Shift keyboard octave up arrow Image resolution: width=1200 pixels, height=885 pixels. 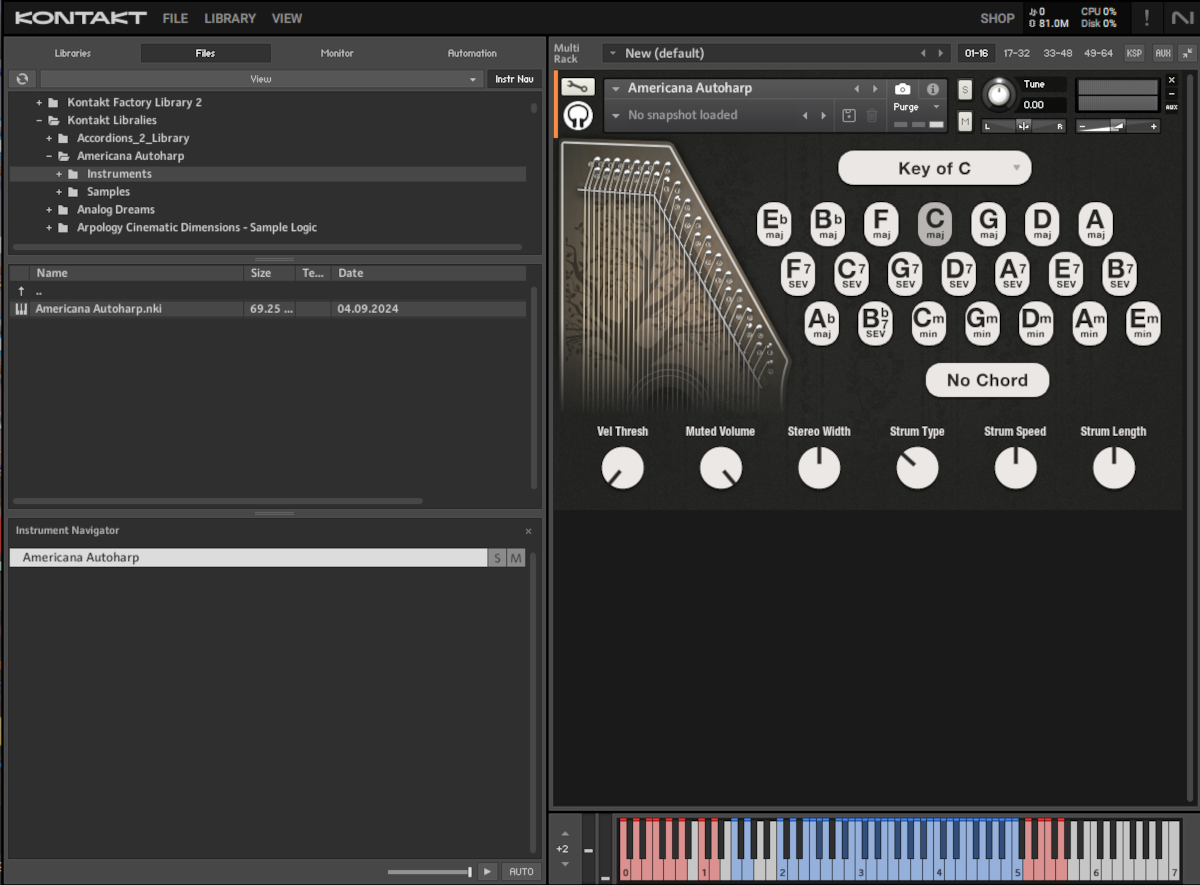pos(564,832)
